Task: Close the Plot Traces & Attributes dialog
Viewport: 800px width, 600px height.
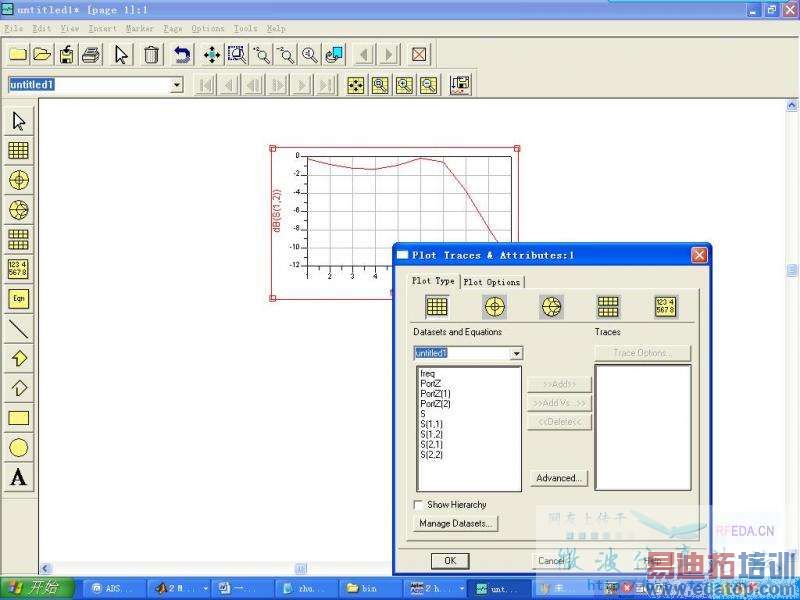Action: point(699,255)
